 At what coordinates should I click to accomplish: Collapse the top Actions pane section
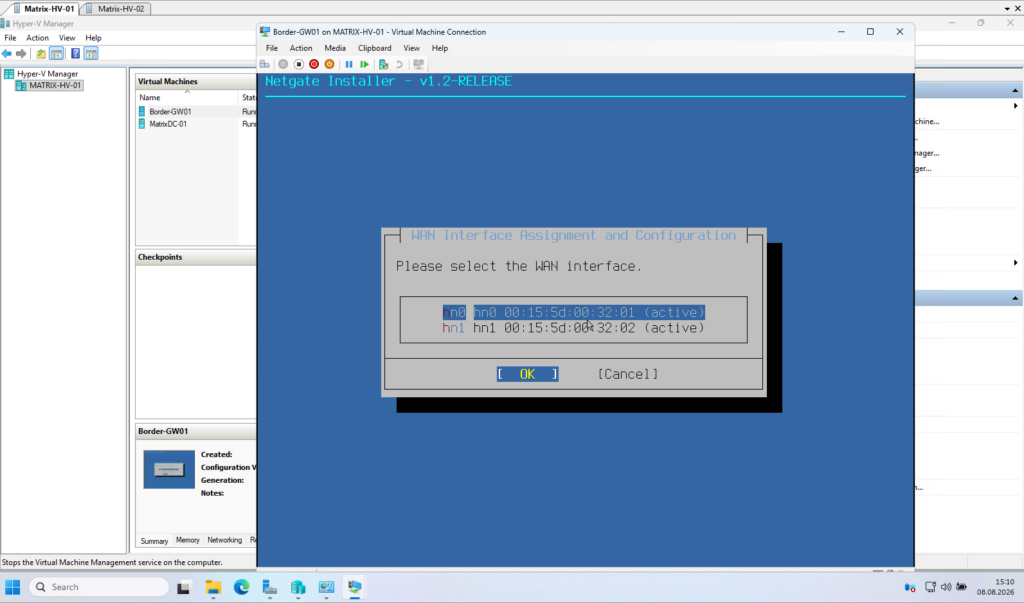click(x=1015, y=91)
